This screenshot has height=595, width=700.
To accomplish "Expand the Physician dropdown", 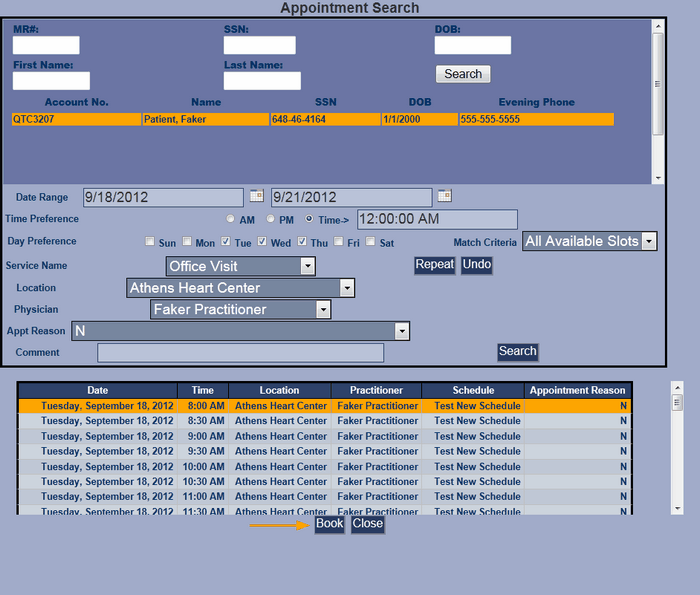I will point(322,310).
